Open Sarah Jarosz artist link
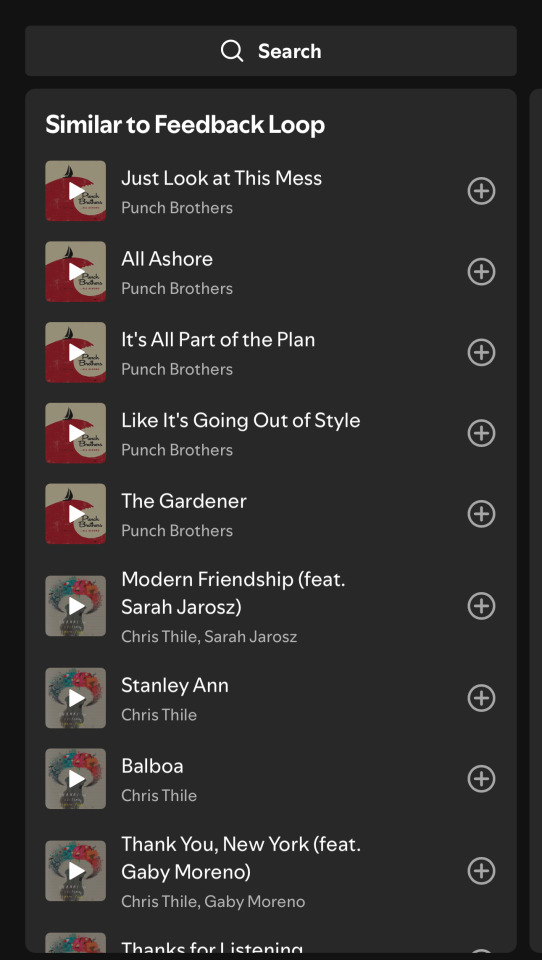The width and height of the screenshot is (542, 960). coord(250,637)
